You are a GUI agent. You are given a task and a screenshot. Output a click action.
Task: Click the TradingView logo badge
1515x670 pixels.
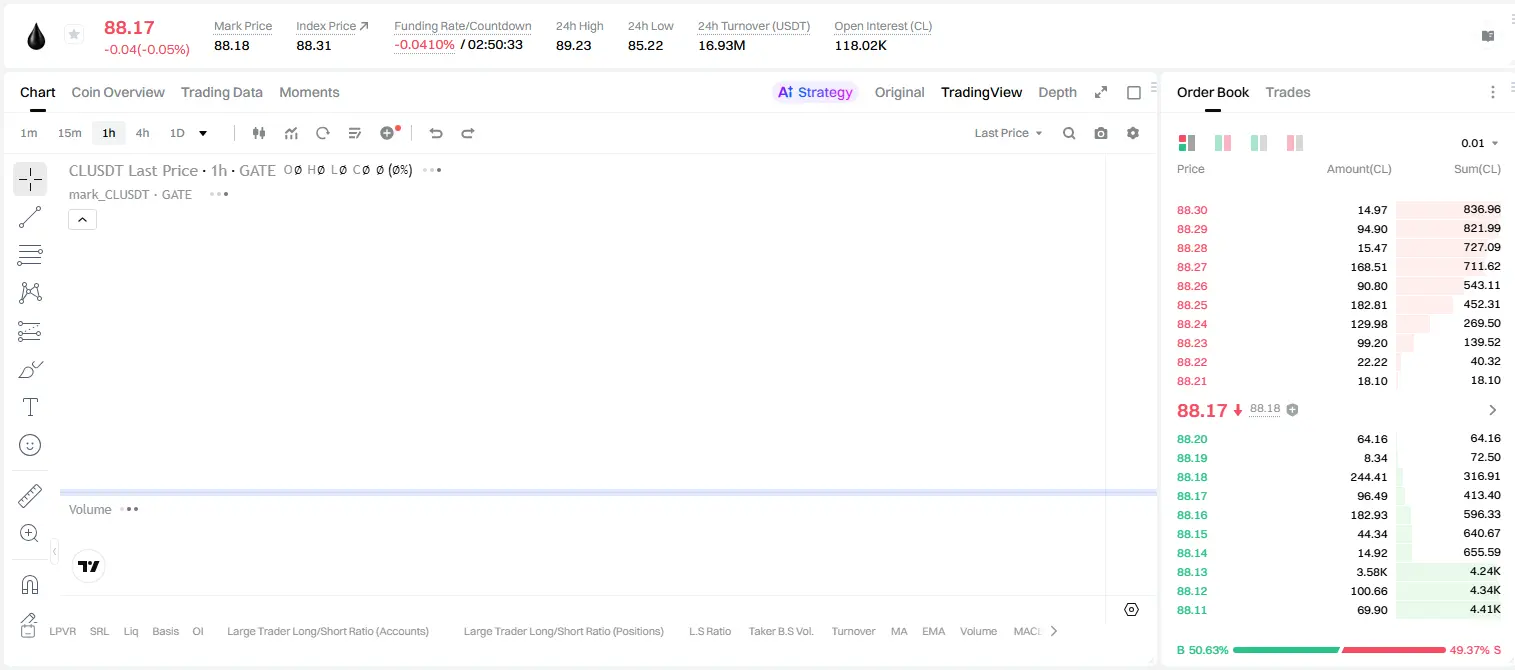coord(89,567)
